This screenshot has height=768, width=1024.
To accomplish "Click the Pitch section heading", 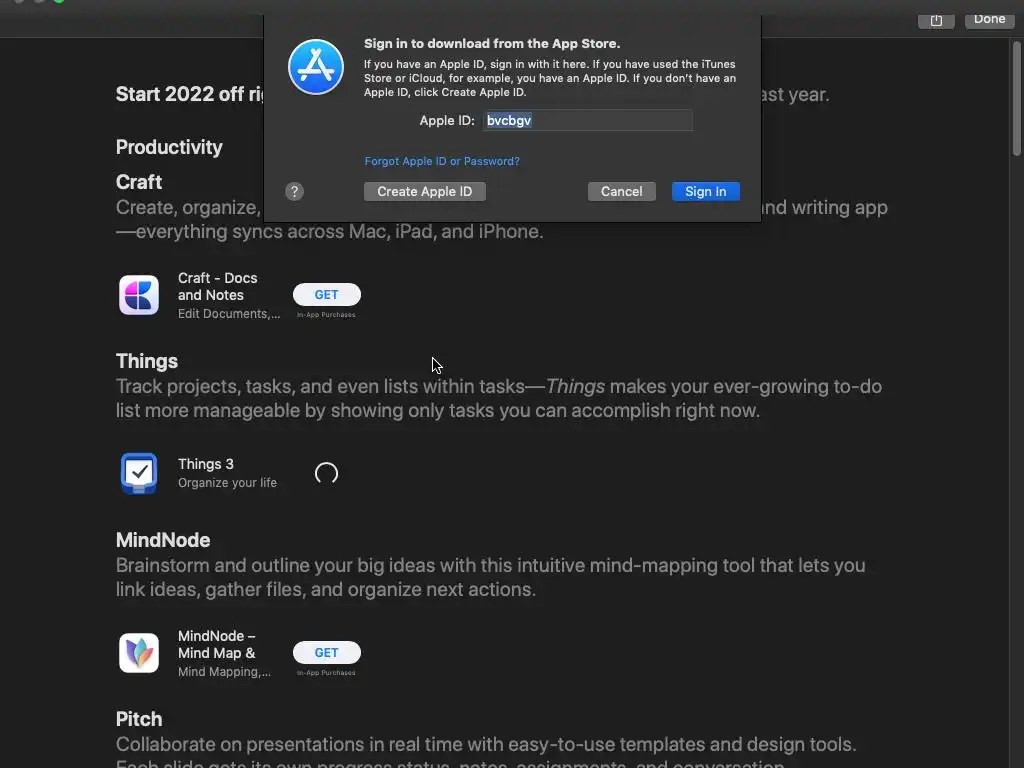I will [139, 719].
